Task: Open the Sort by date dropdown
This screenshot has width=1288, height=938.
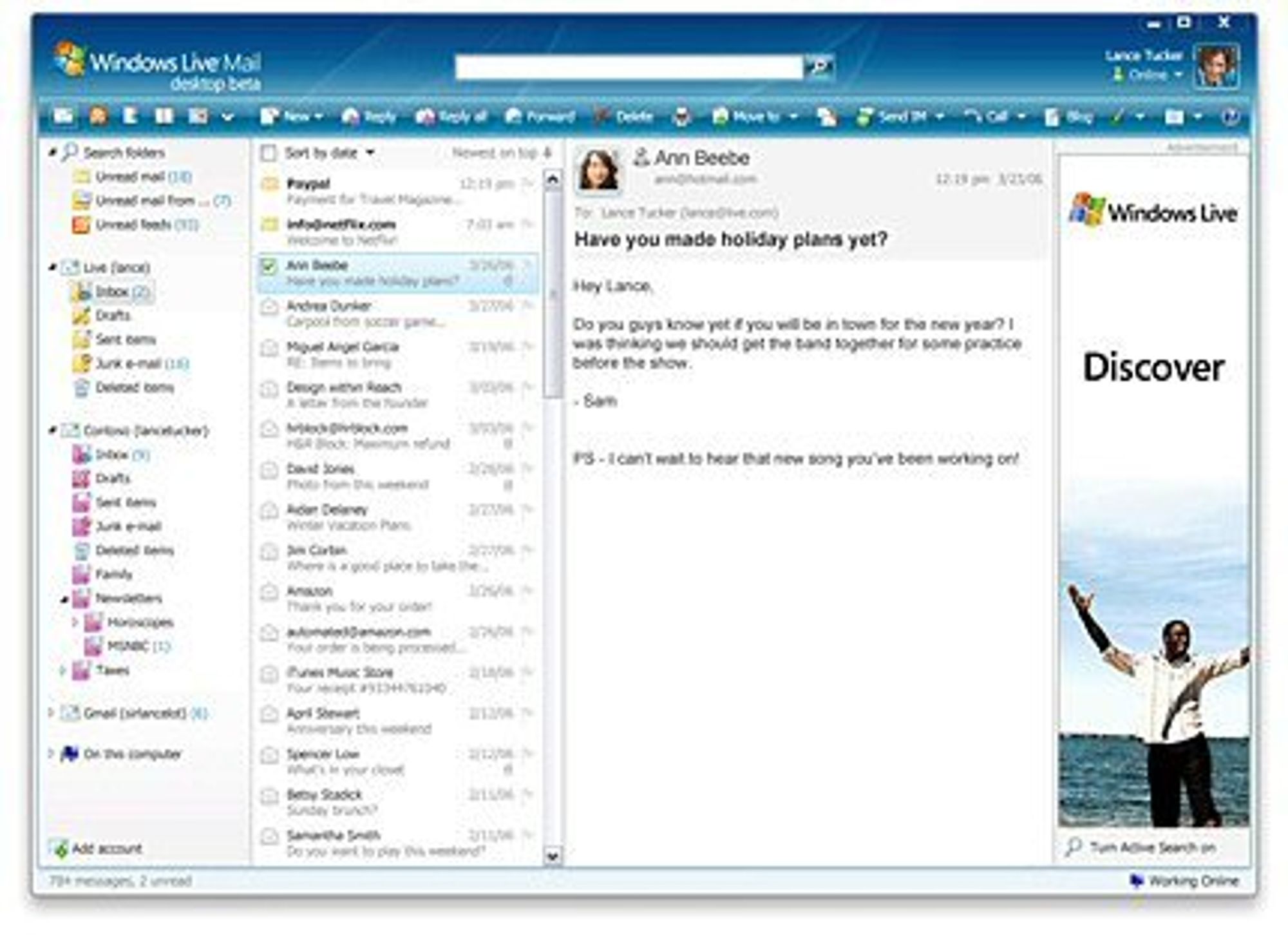Action: [x=370, y=153]
